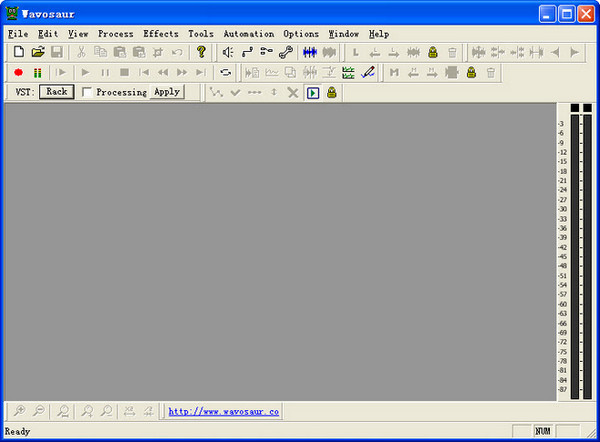This screenshot has width=600, height=442.
Task: Open the Window menu
Action: (x=344, y=34)
